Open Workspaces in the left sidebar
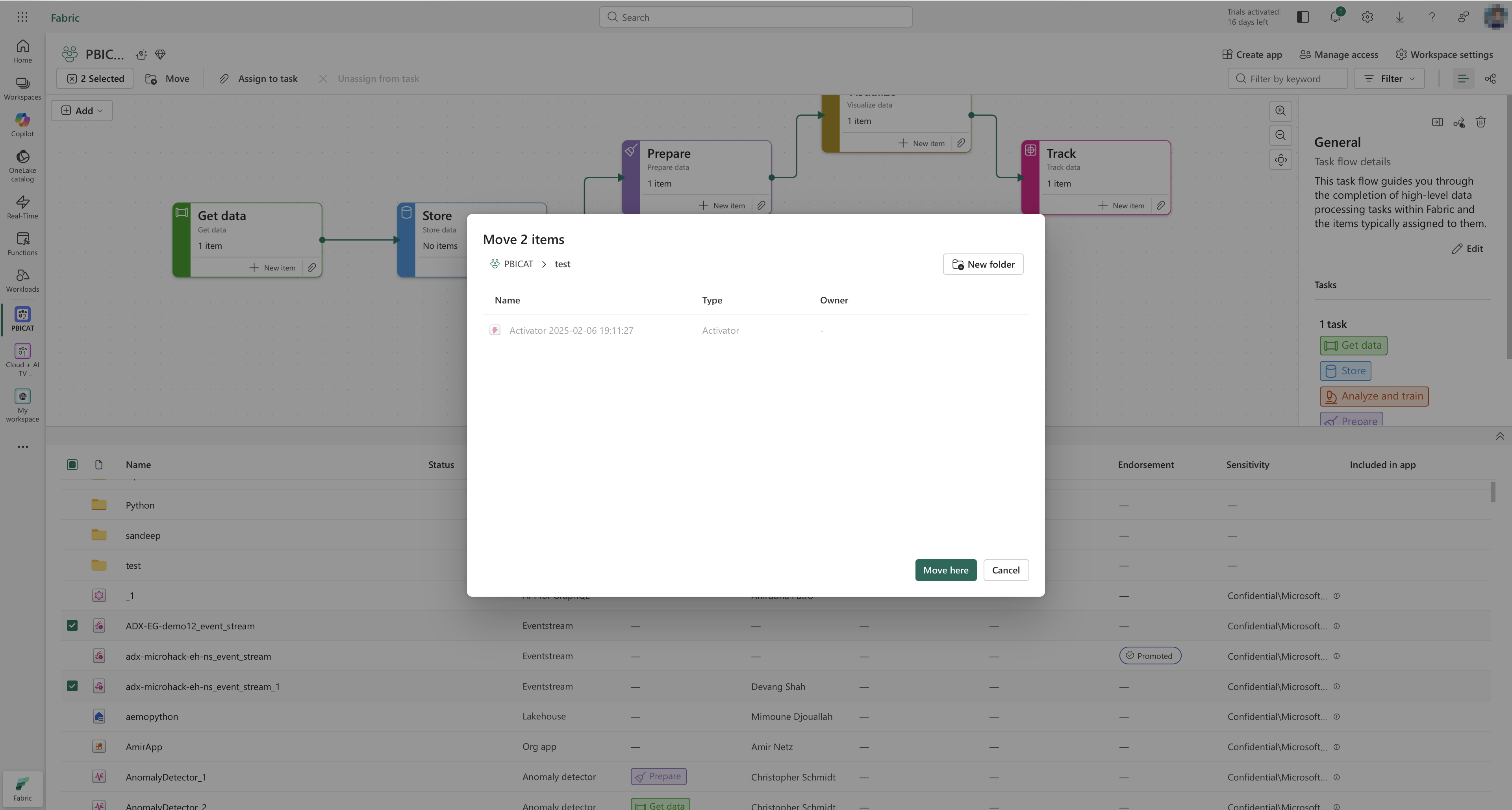Screen dimensions: 1512x810 [x=22, y=89]
